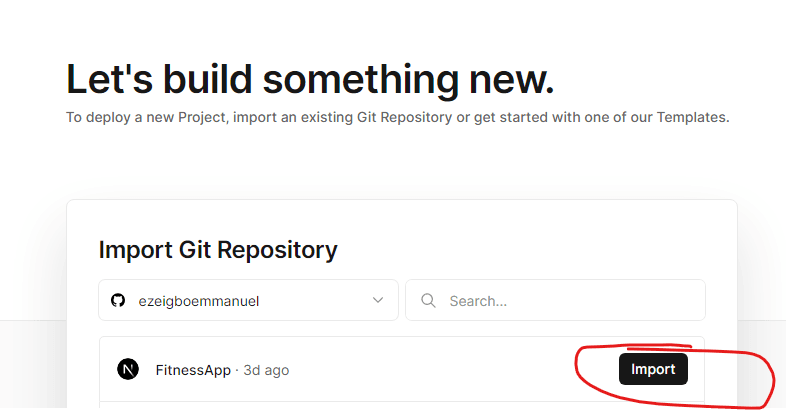Click the "Search..." placeholder text
786x410 pixels.
click(478, 300)
